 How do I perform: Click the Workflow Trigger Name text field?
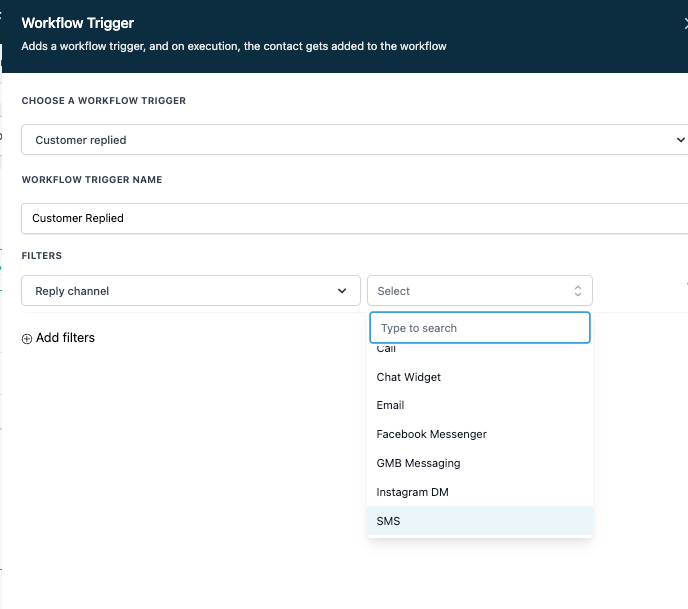point(350,218)
